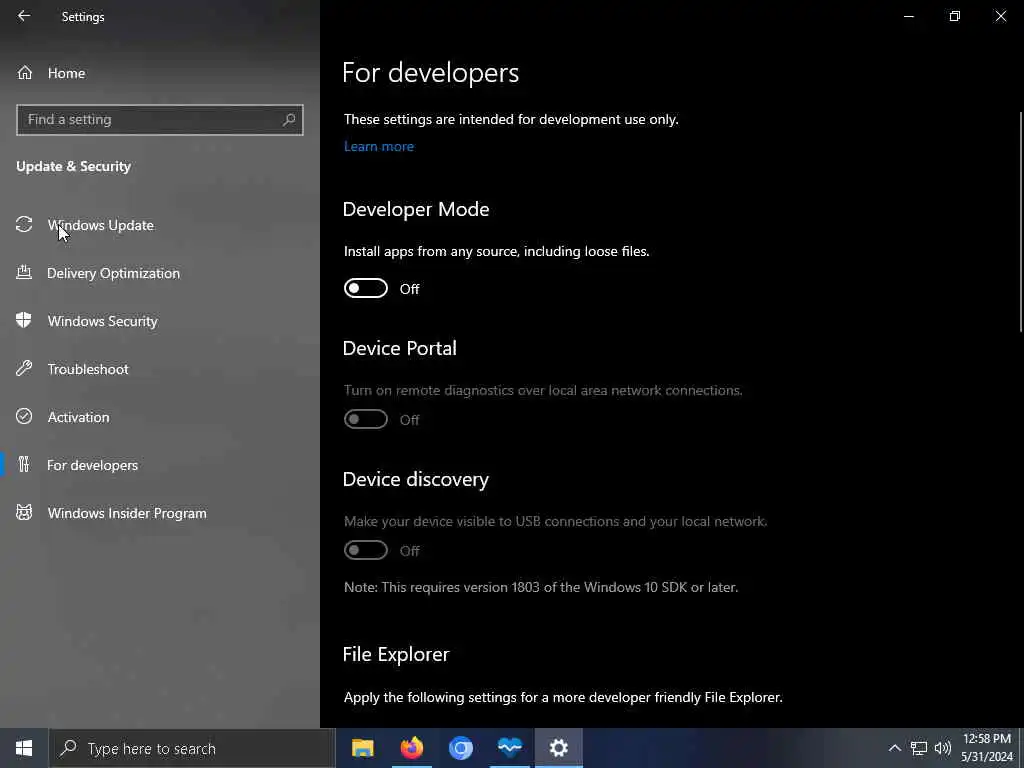Viewport: 1024px width, 768px height.
Task: Toggle the Device Portal switch
Action: click(366, 419)
